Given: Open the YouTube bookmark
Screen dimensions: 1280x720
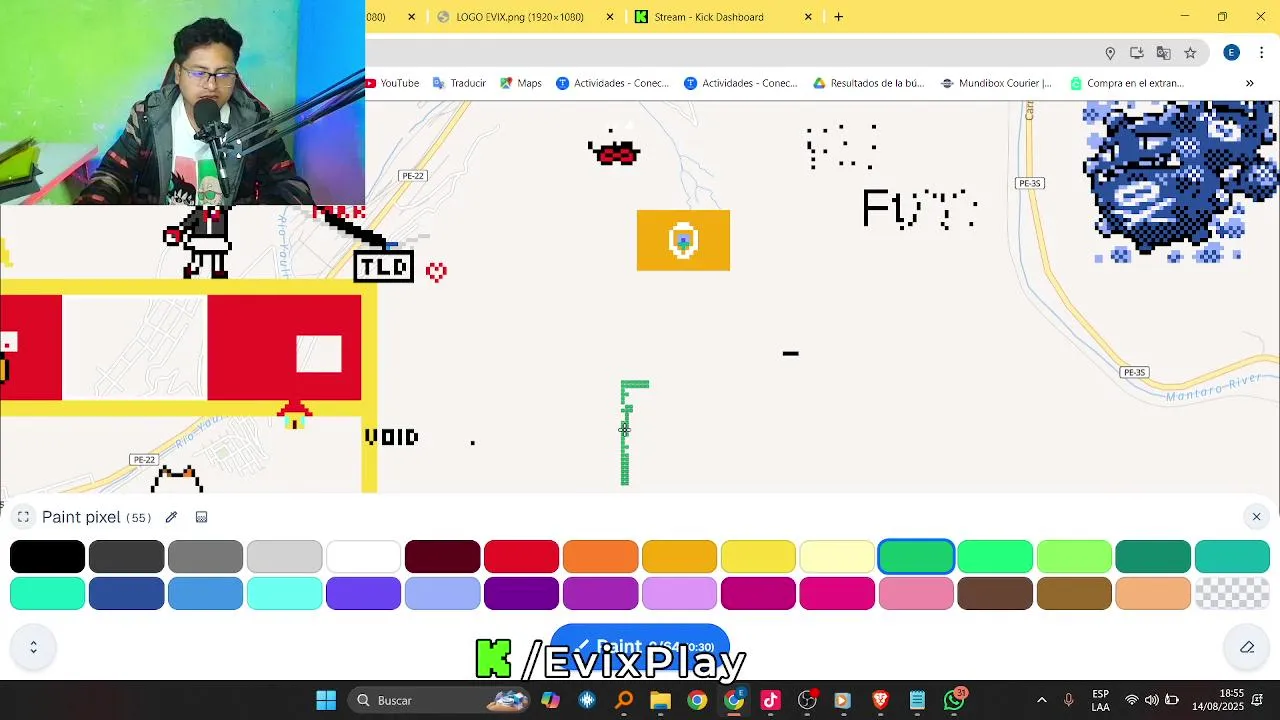Looking at the screenshot, I should (392, 83).
